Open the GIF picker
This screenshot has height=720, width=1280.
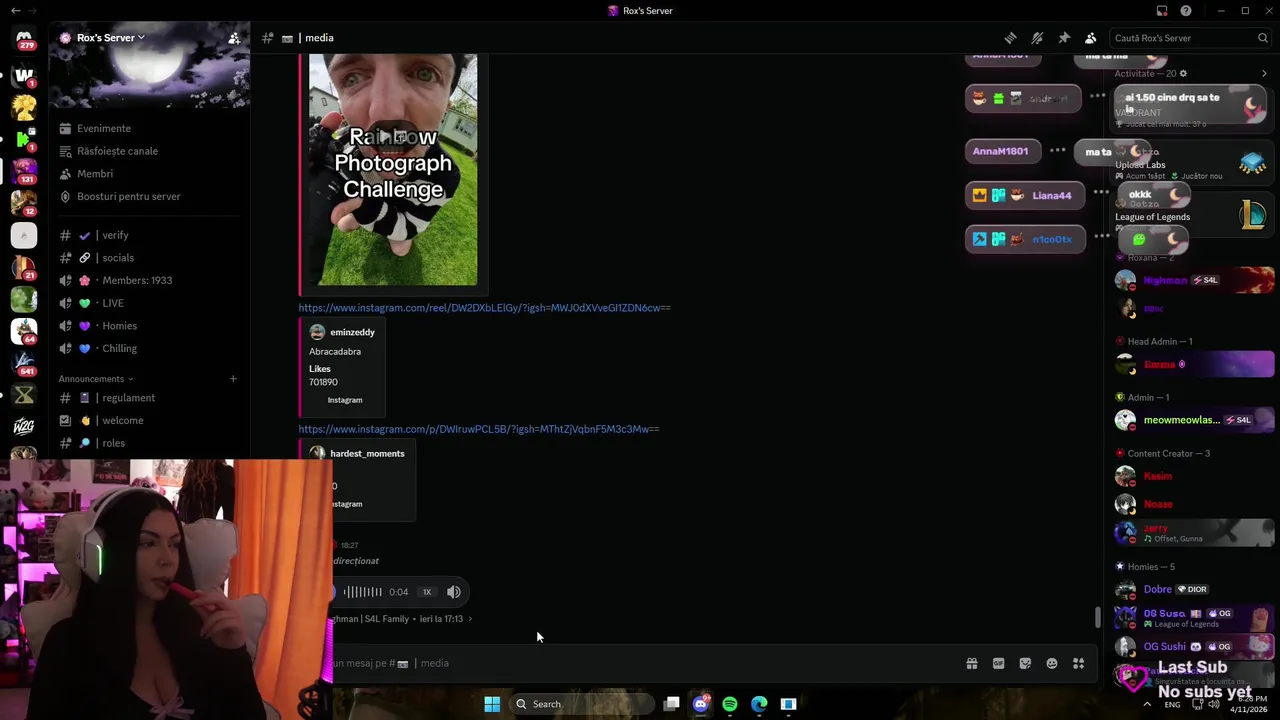tap(998, 663)
